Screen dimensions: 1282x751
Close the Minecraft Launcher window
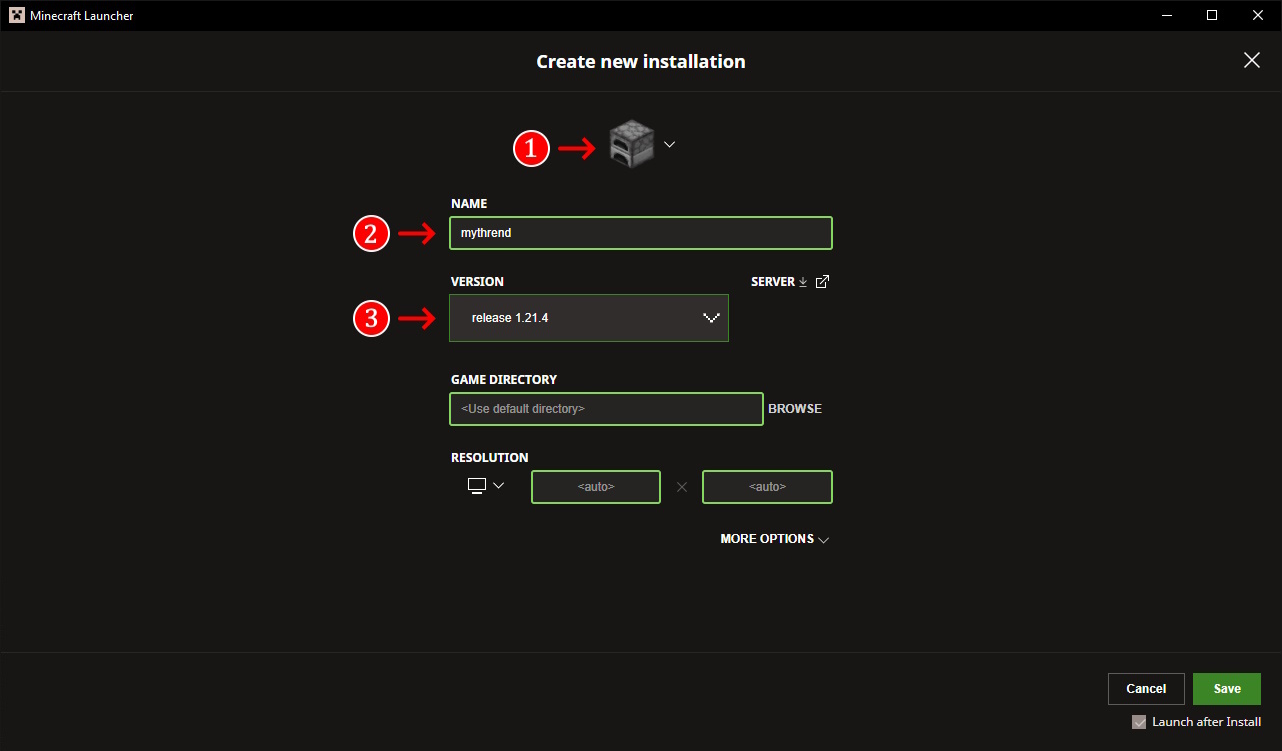1258,15
